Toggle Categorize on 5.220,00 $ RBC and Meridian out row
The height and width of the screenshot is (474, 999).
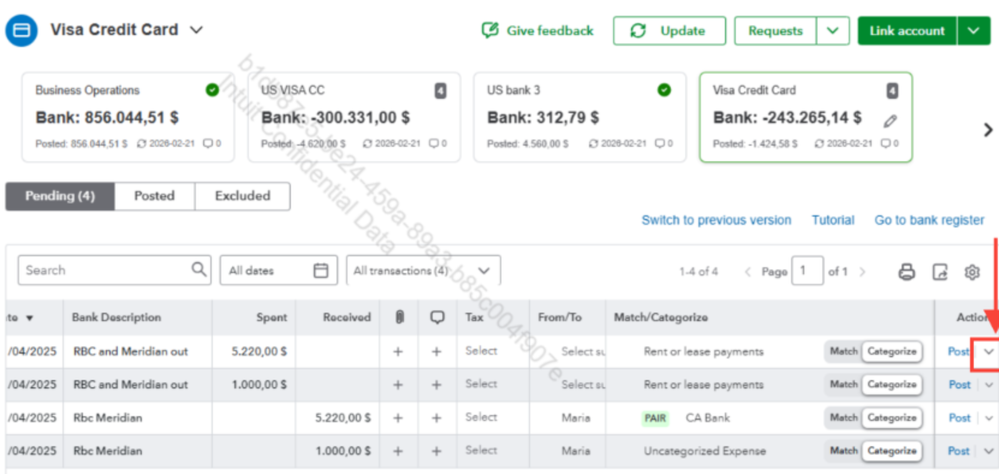click(891, 351)
